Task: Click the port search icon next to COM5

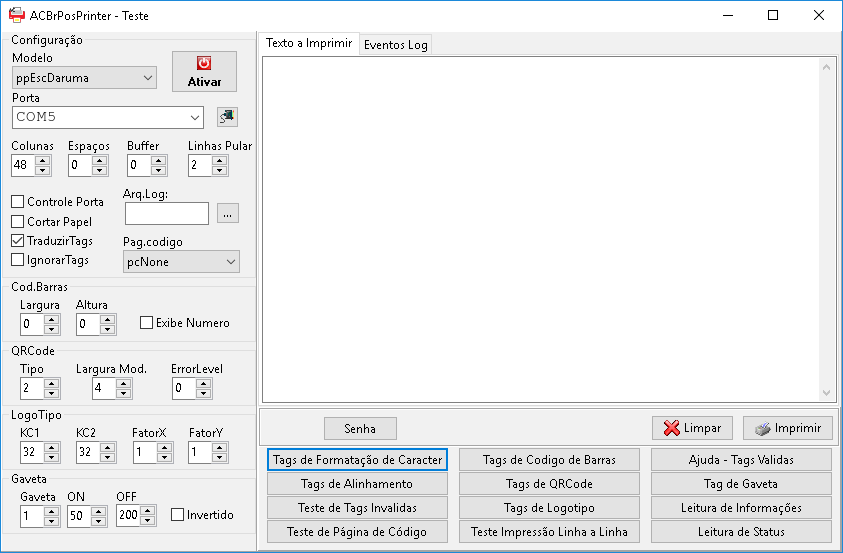Action: 227,117
